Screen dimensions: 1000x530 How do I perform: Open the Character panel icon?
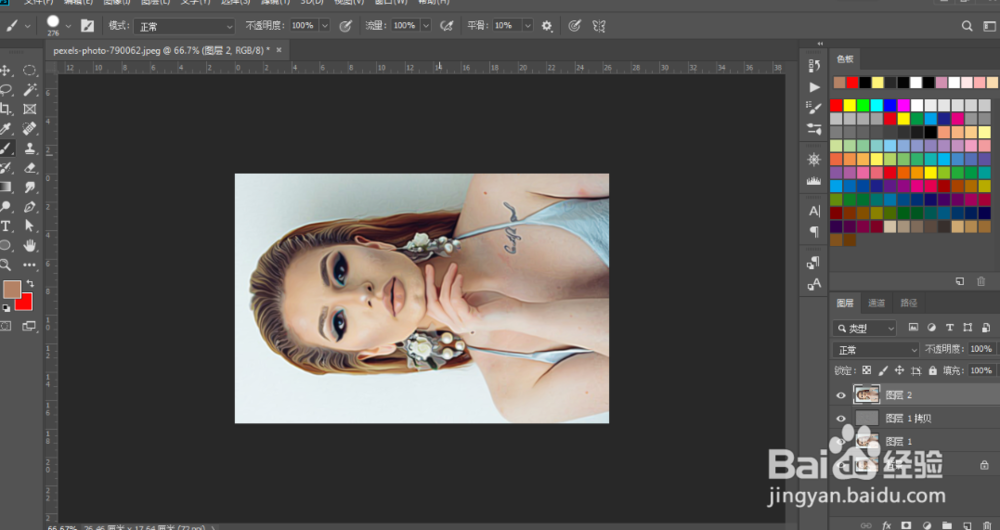[x=814, y=211]
